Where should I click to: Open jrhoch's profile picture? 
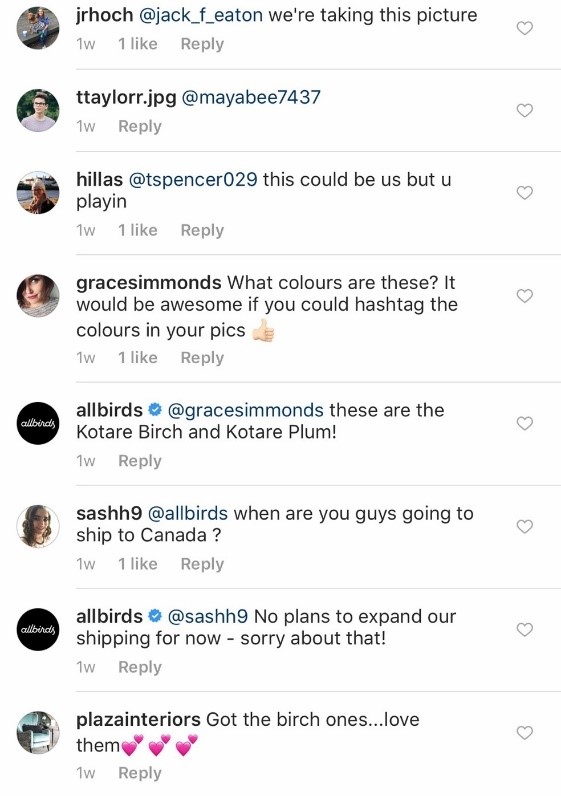38,28
